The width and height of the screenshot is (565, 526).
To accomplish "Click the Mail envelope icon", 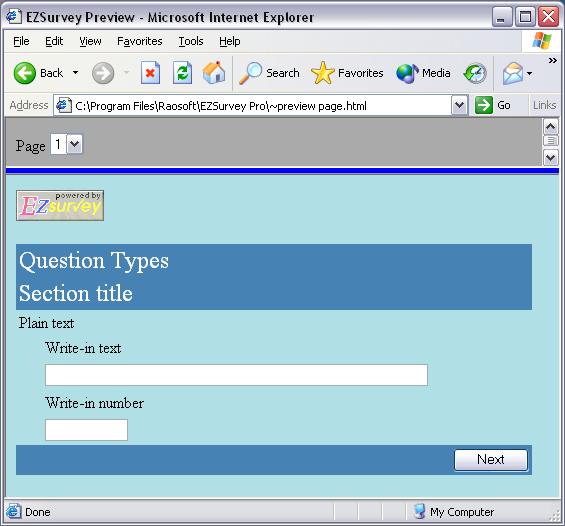I will [x=513, y=73].
